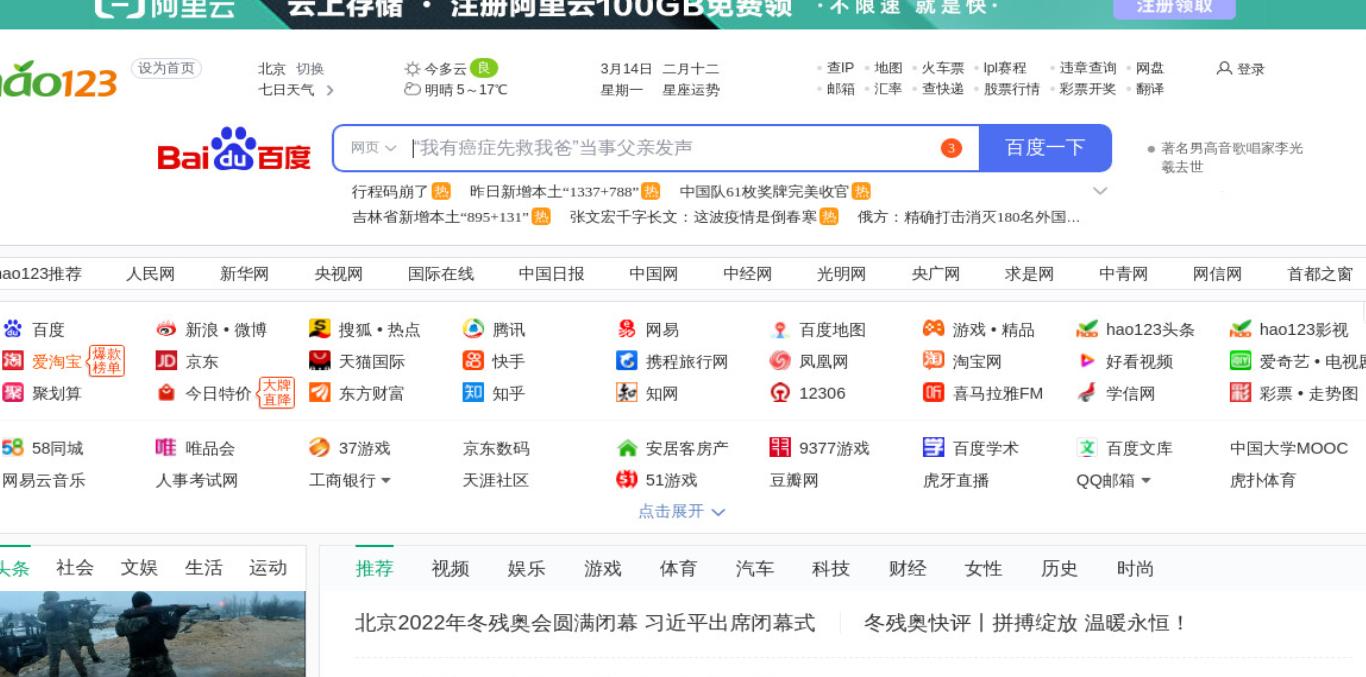Open the 凤凰网 swirl icon
The width and height of the screenshot is (1366, 677).
780,362
